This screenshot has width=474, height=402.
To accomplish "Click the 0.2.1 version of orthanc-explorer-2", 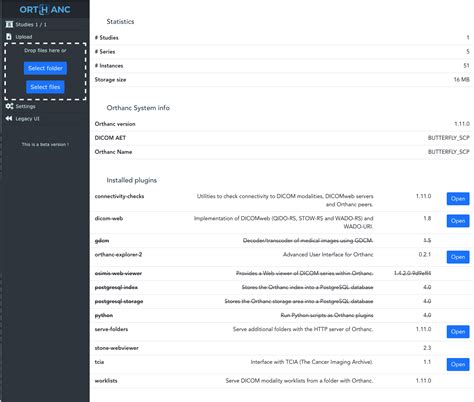I will coord(425,255).
